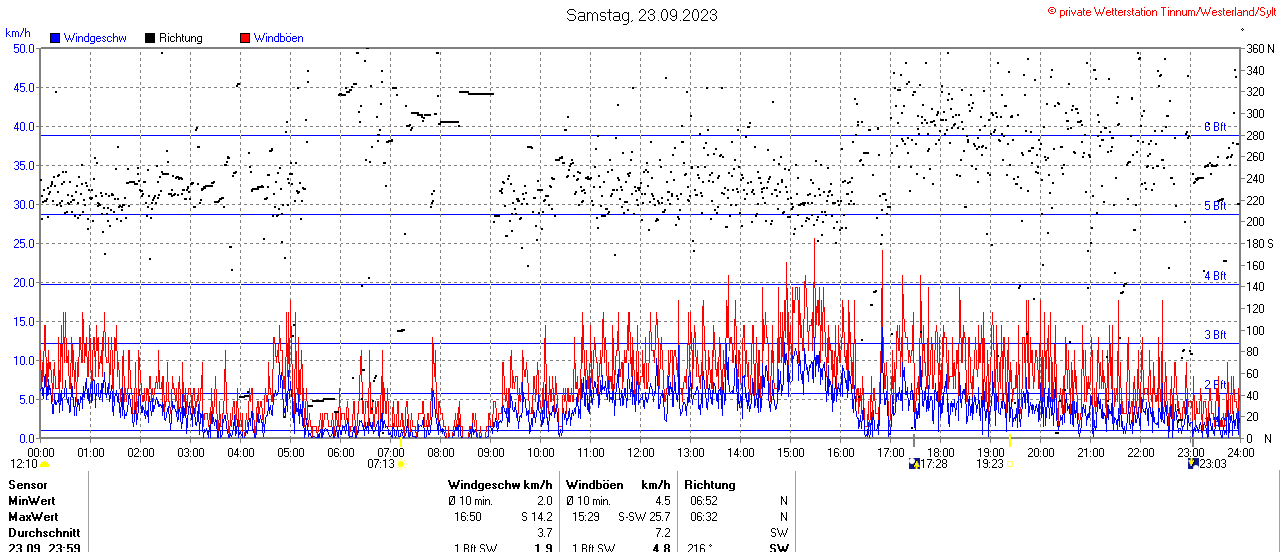
Task: Click the '06:52' direction time value
Action: click(704, 500)
